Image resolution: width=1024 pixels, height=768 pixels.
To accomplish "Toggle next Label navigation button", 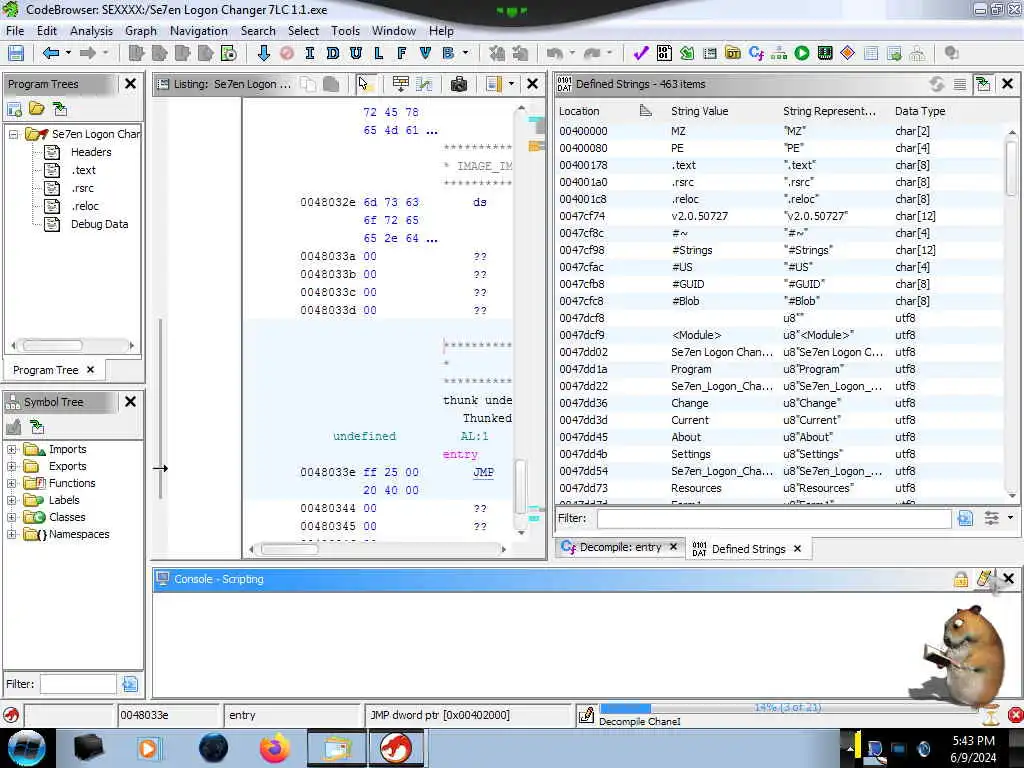I will tap(379, 54).
